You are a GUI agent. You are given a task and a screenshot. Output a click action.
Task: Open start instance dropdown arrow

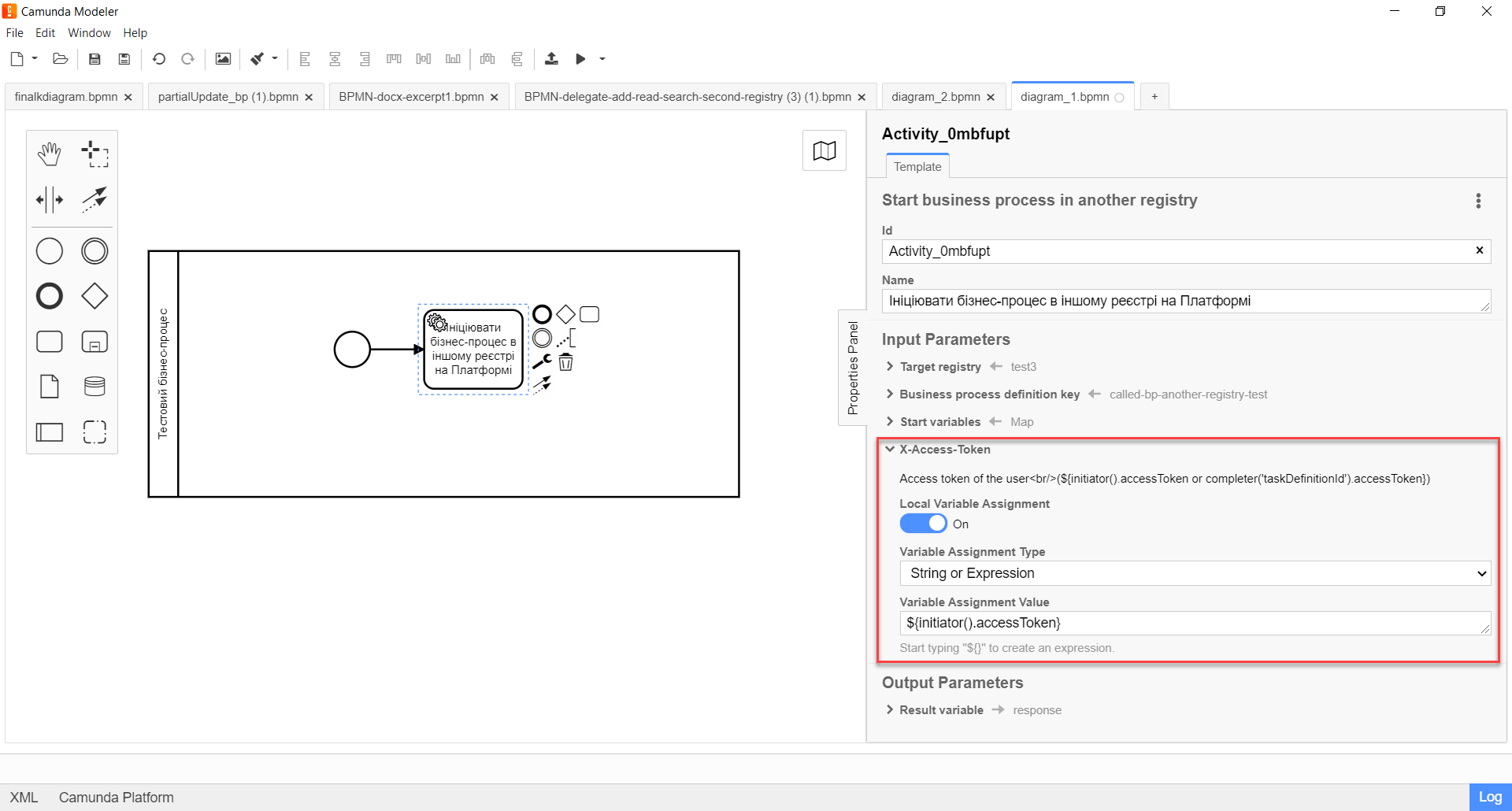click(602, 59)
